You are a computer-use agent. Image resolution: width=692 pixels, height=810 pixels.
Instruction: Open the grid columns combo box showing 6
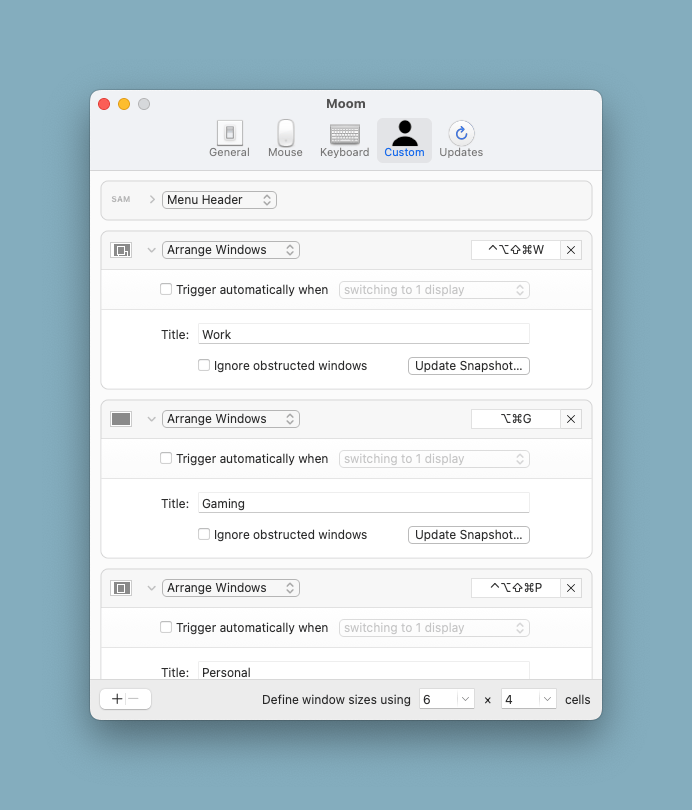(447, 699)
